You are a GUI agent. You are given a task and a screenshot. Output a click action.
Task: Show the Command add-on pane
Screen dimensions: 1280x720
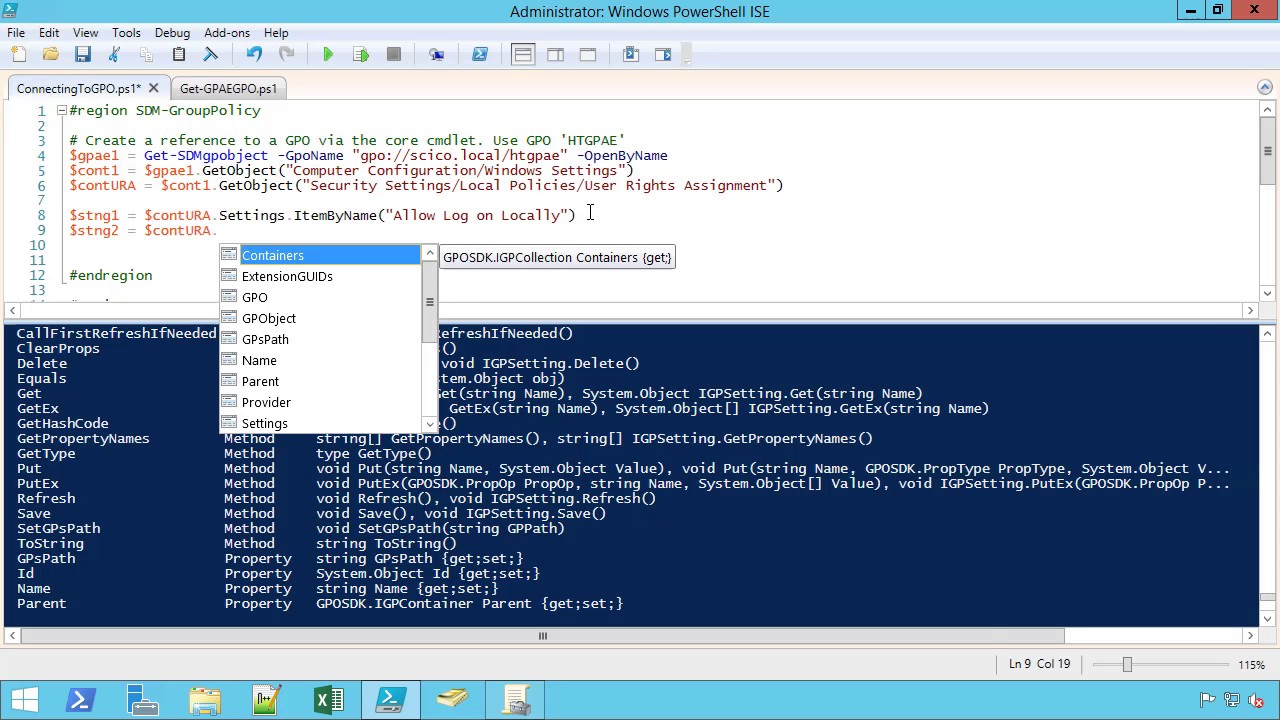pos(663,54)
